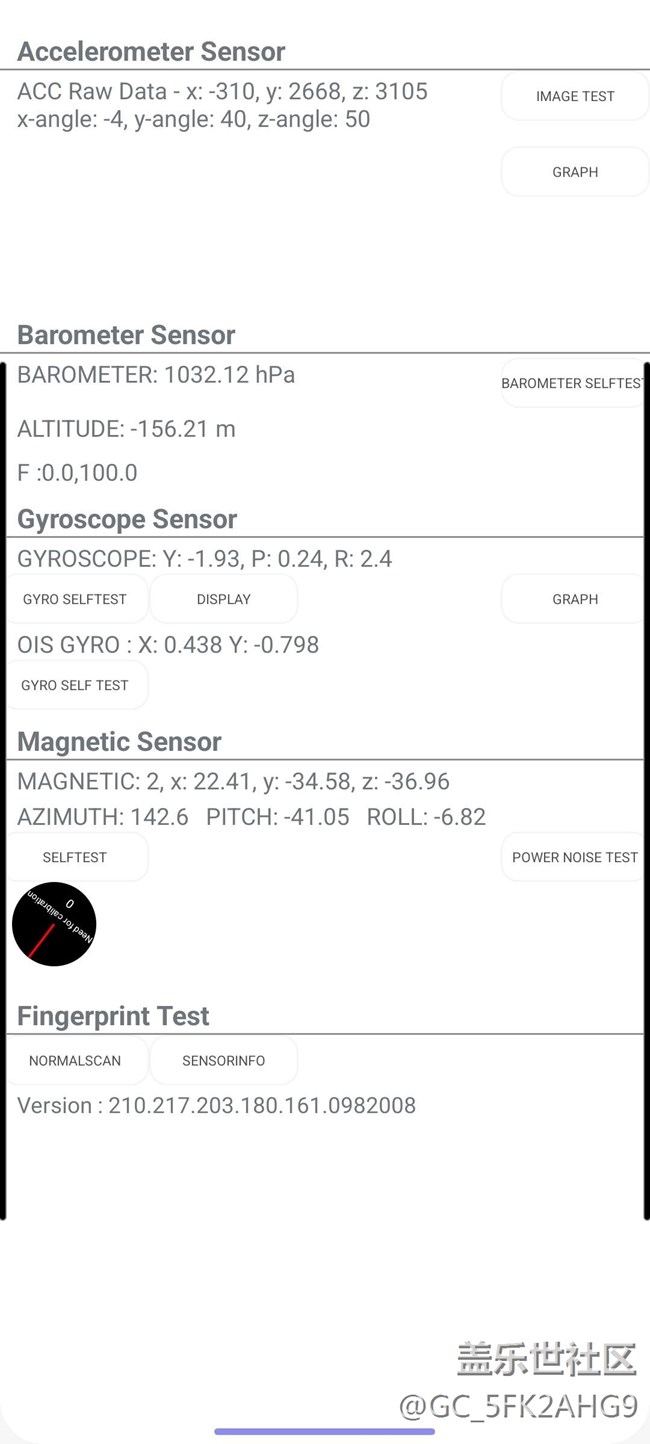Image resolution: width=650 pixels, height=1444 pixels.
Task: Run the OIS GYRO SELF TEST
Action: pos(75,685)
